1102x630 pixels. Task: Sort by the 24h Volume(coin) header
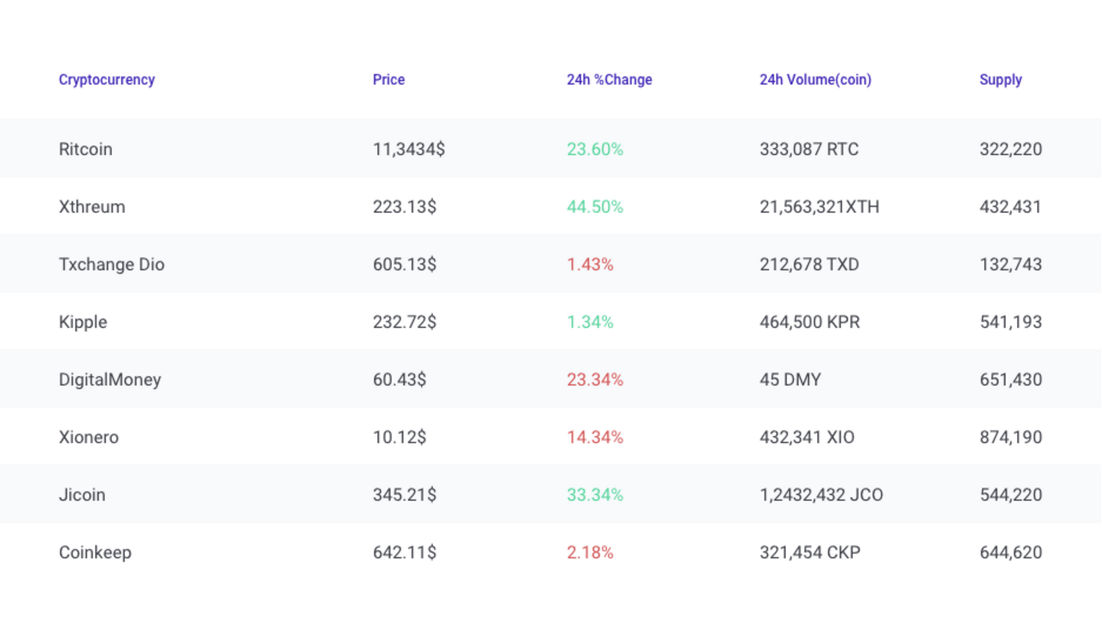815,80
